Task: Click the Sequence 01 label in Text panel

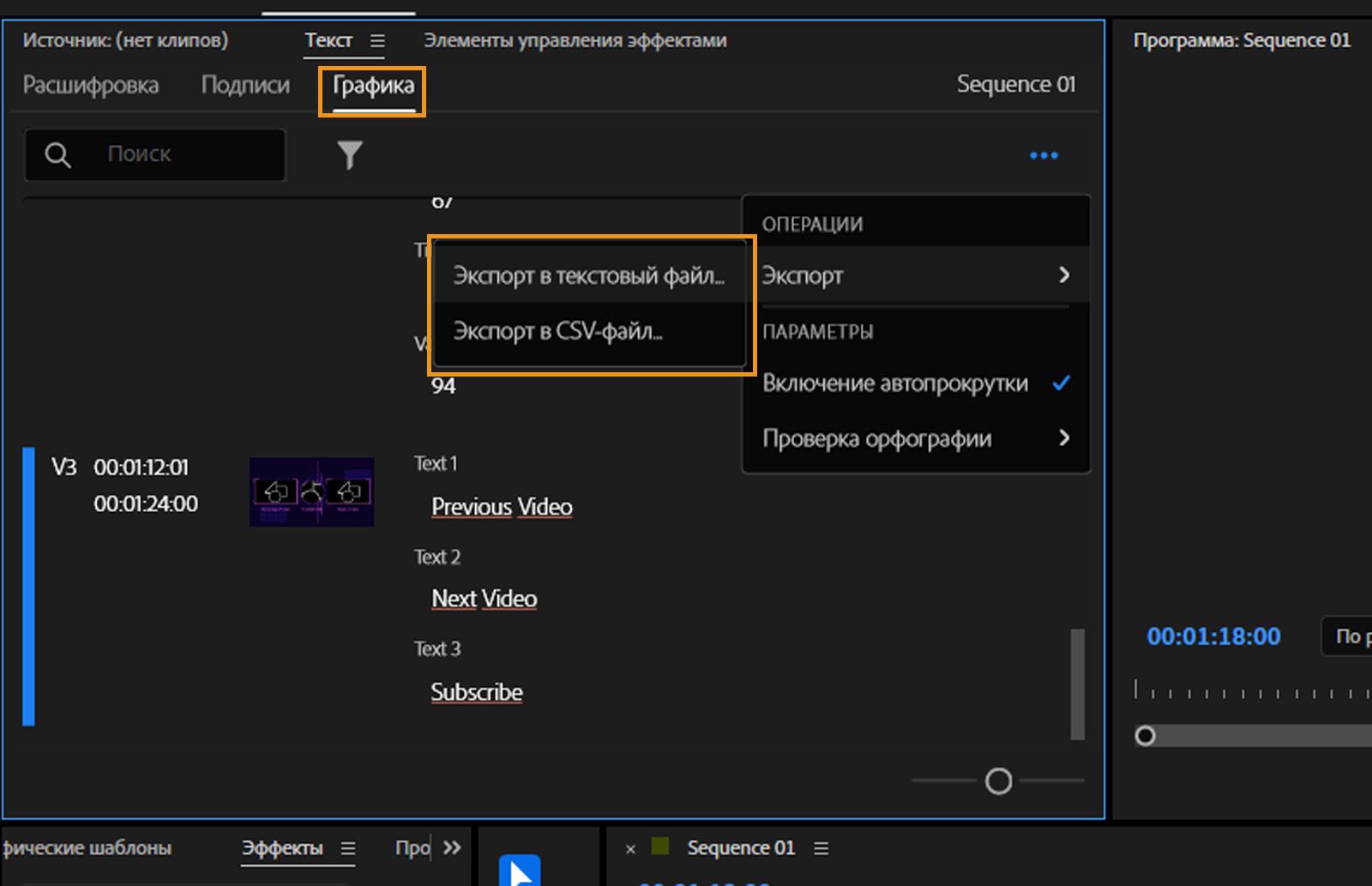Action: (x=1016, y=84)
